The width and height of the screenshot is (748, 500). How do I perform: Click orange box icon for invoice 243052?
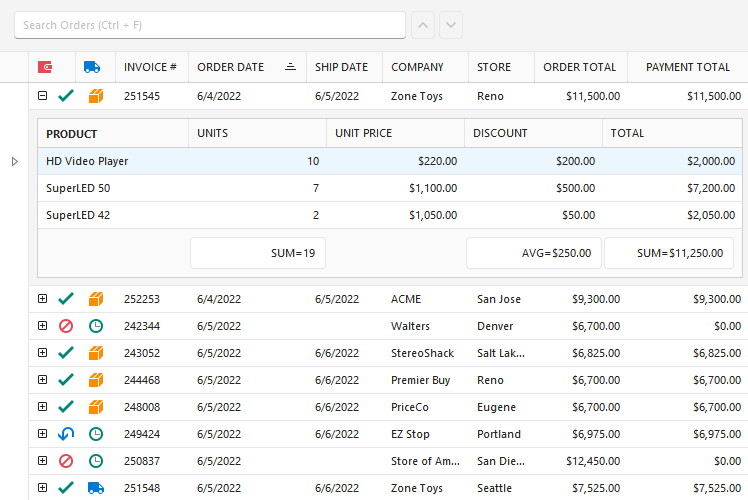point(96,353)
